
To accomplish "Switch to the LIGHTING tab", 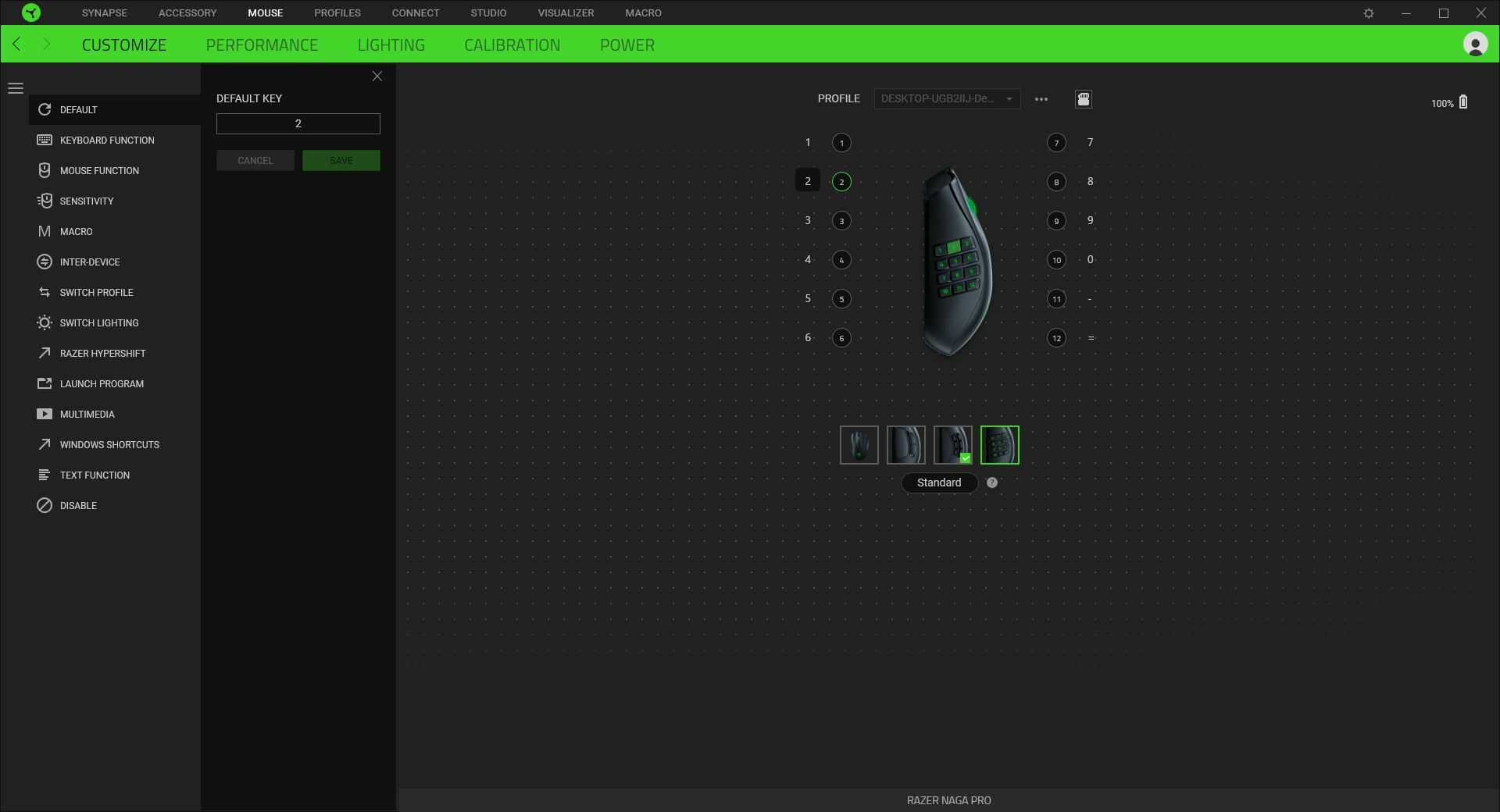I will pos(389,45).
